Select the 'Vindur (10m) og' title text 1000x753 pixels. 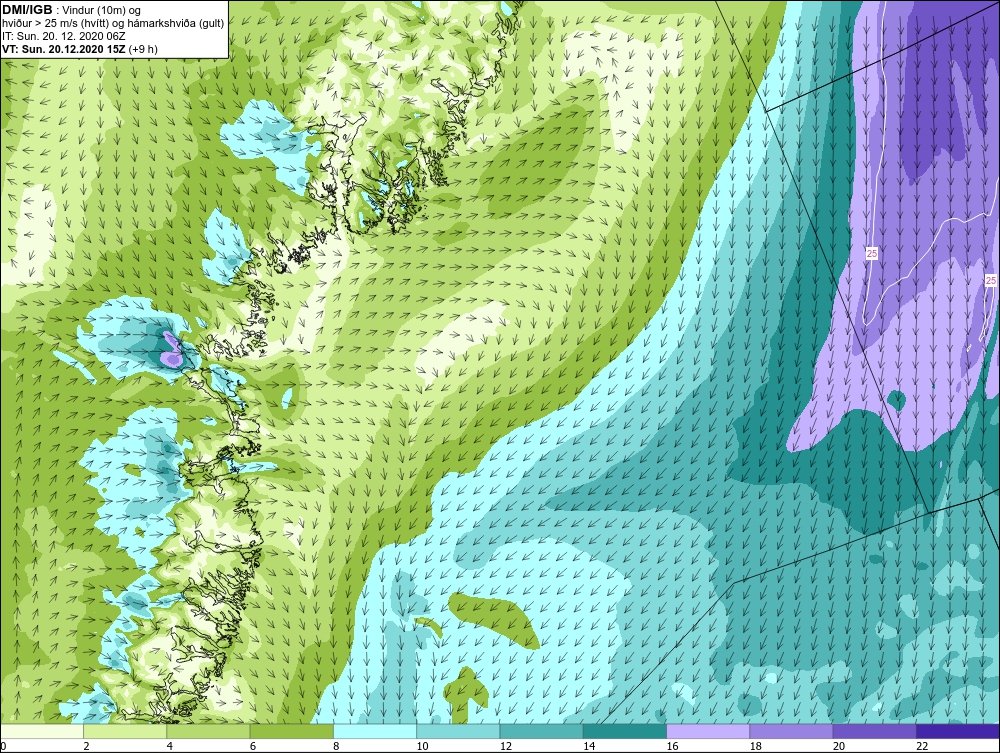tap(103, 10)
